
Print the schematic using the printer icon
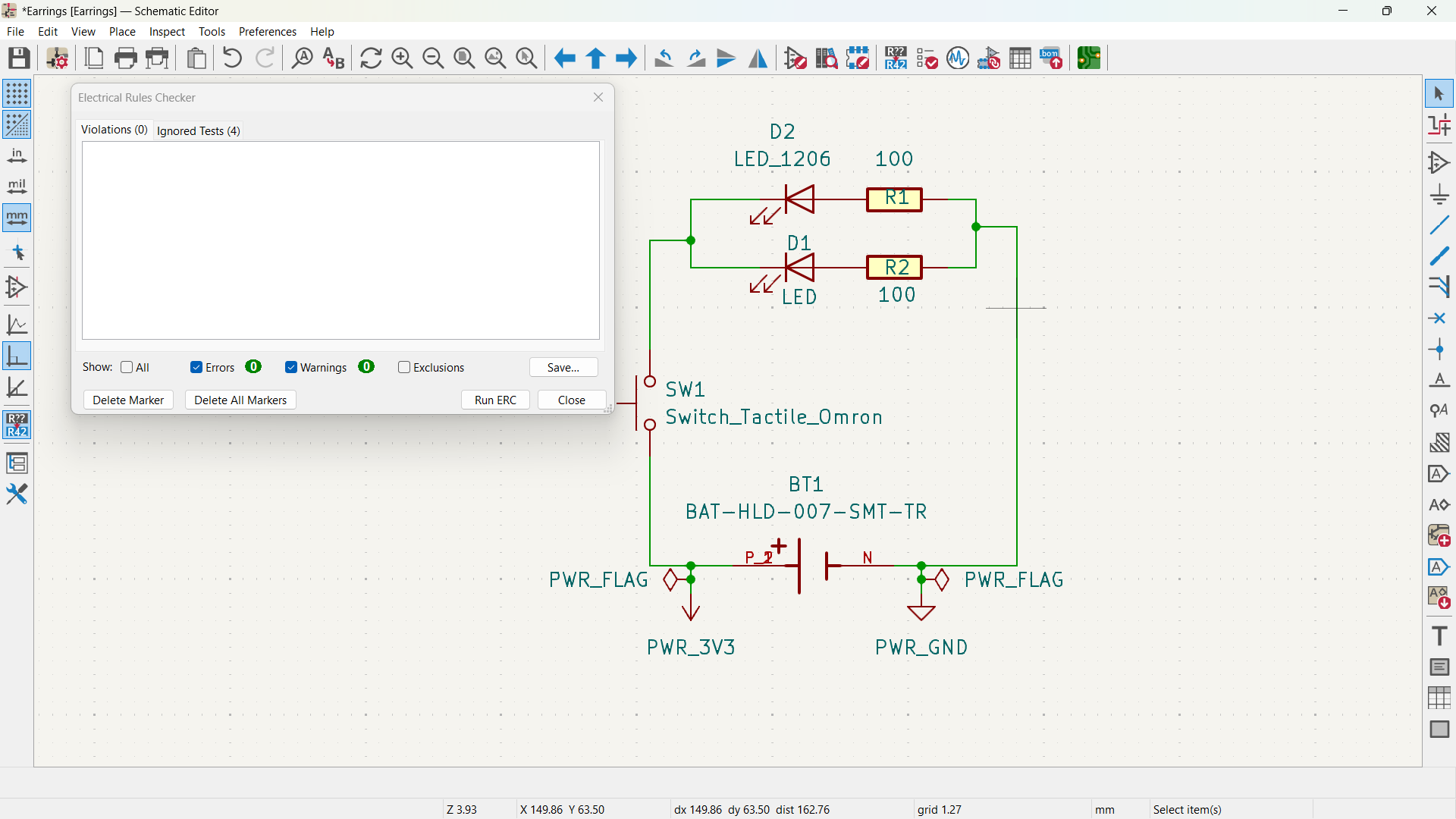click(x=126, y=58)
